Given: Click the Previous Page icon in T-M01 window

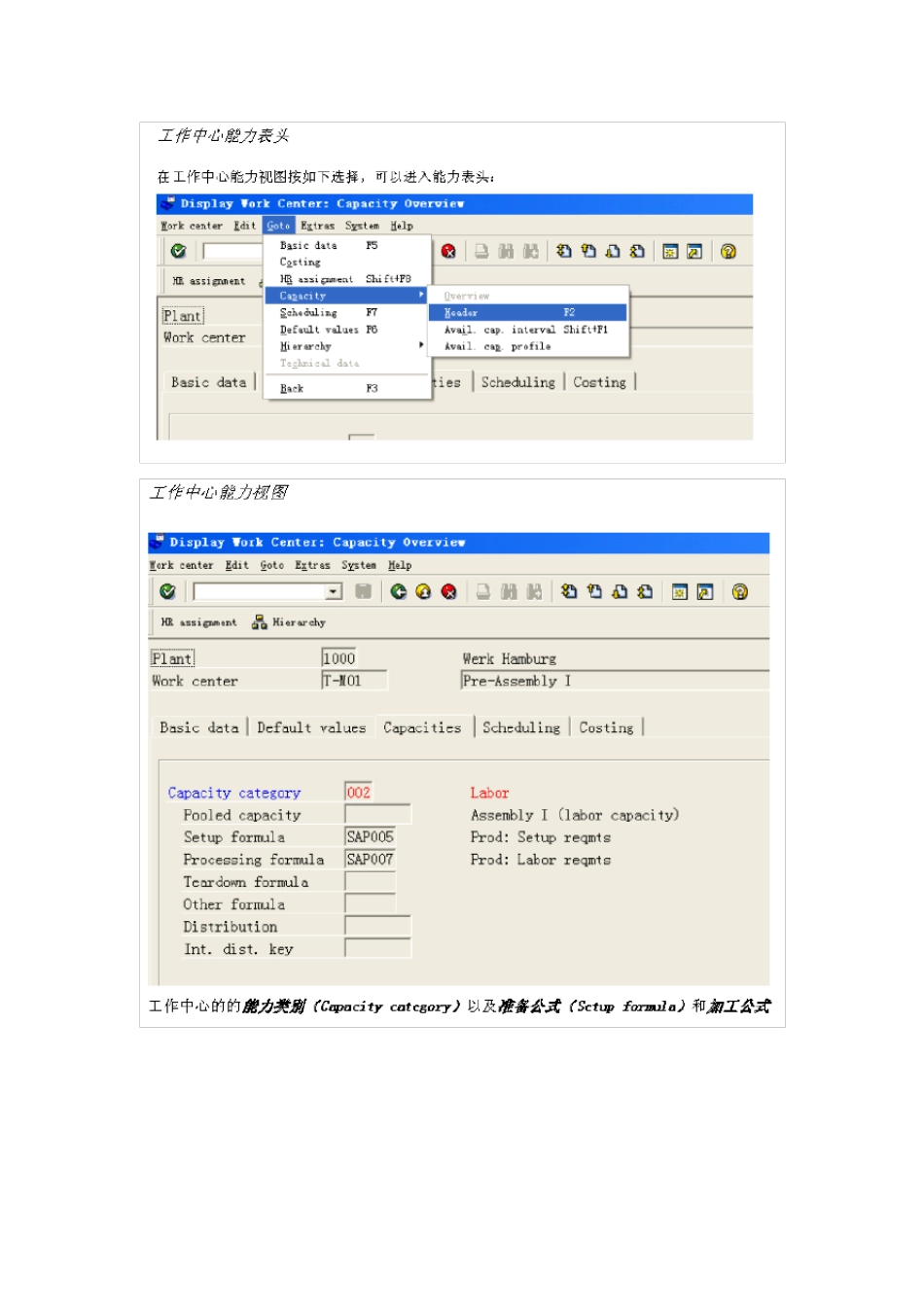Looking at the screenshot, I should [x=594, y=591].
